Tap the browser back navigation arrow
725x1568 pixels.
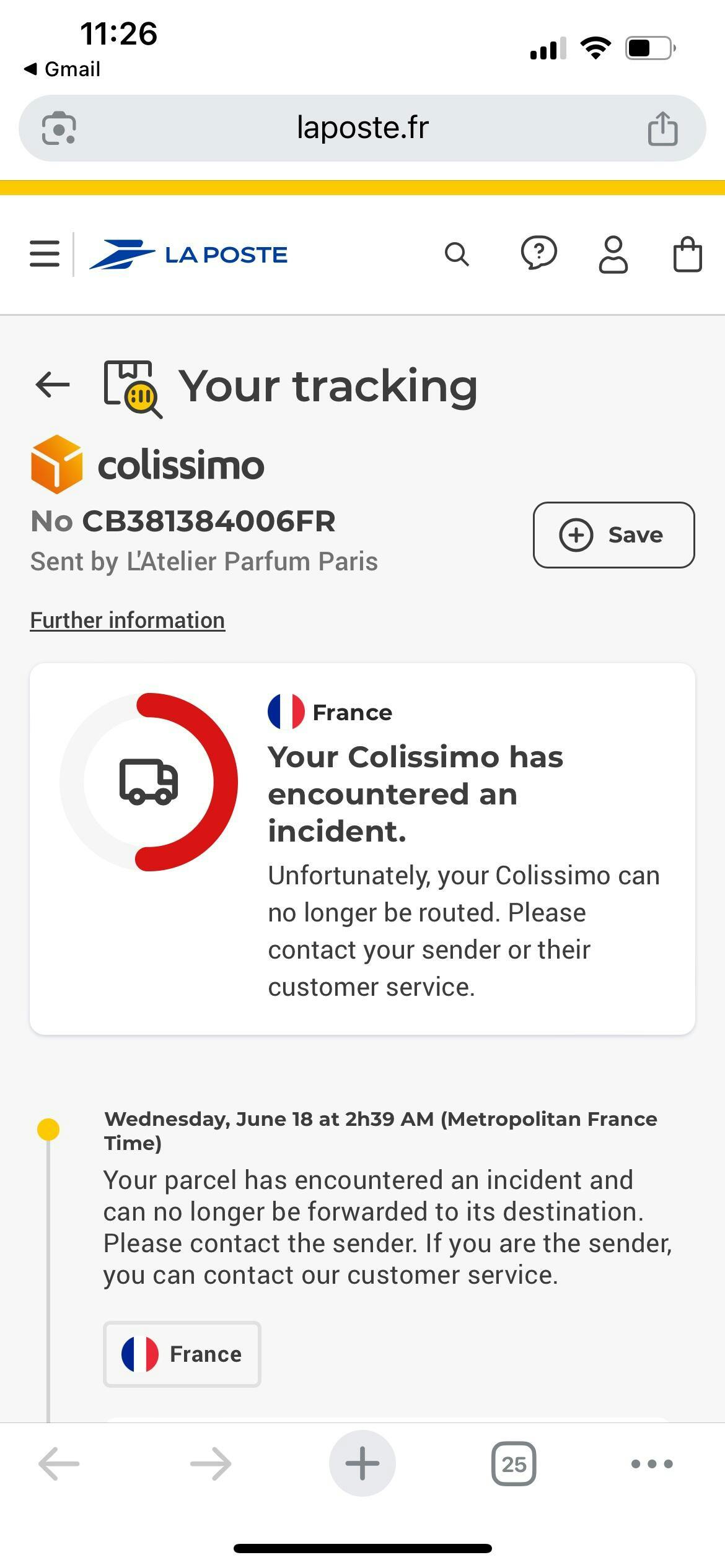59,1464
